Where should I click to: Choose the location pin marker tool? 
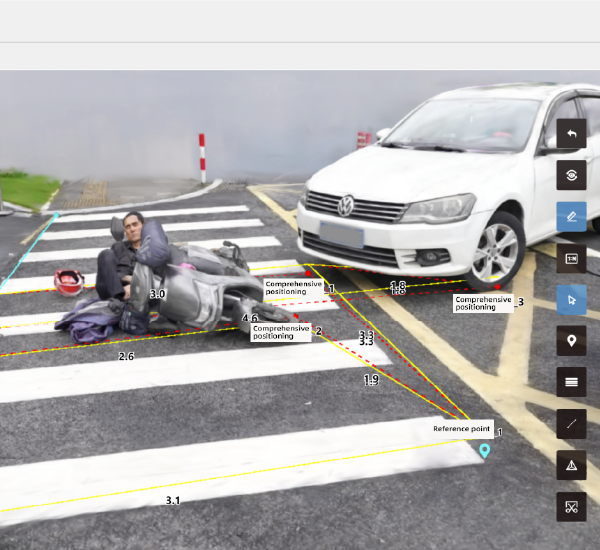point(571,341)
